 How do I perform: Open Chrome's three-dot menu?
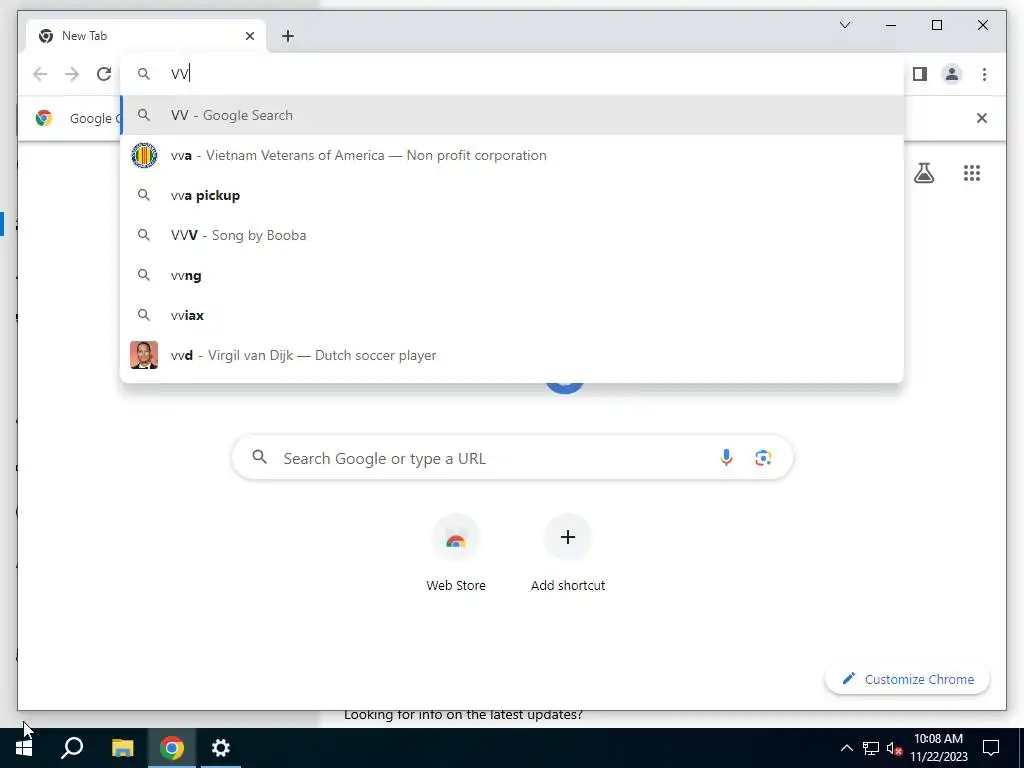pyautogui.click(x=984, y=74)
